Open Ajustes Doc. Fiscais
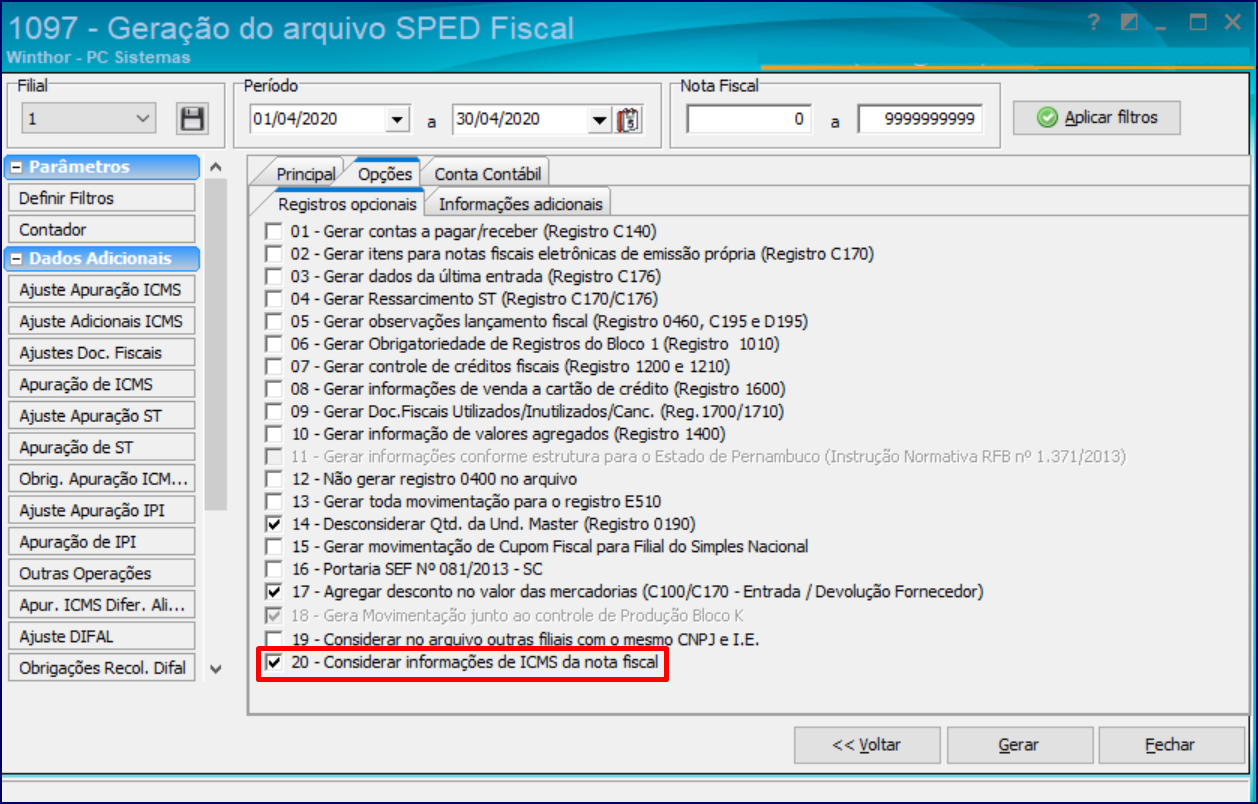1258x804 pixels. 101,353
